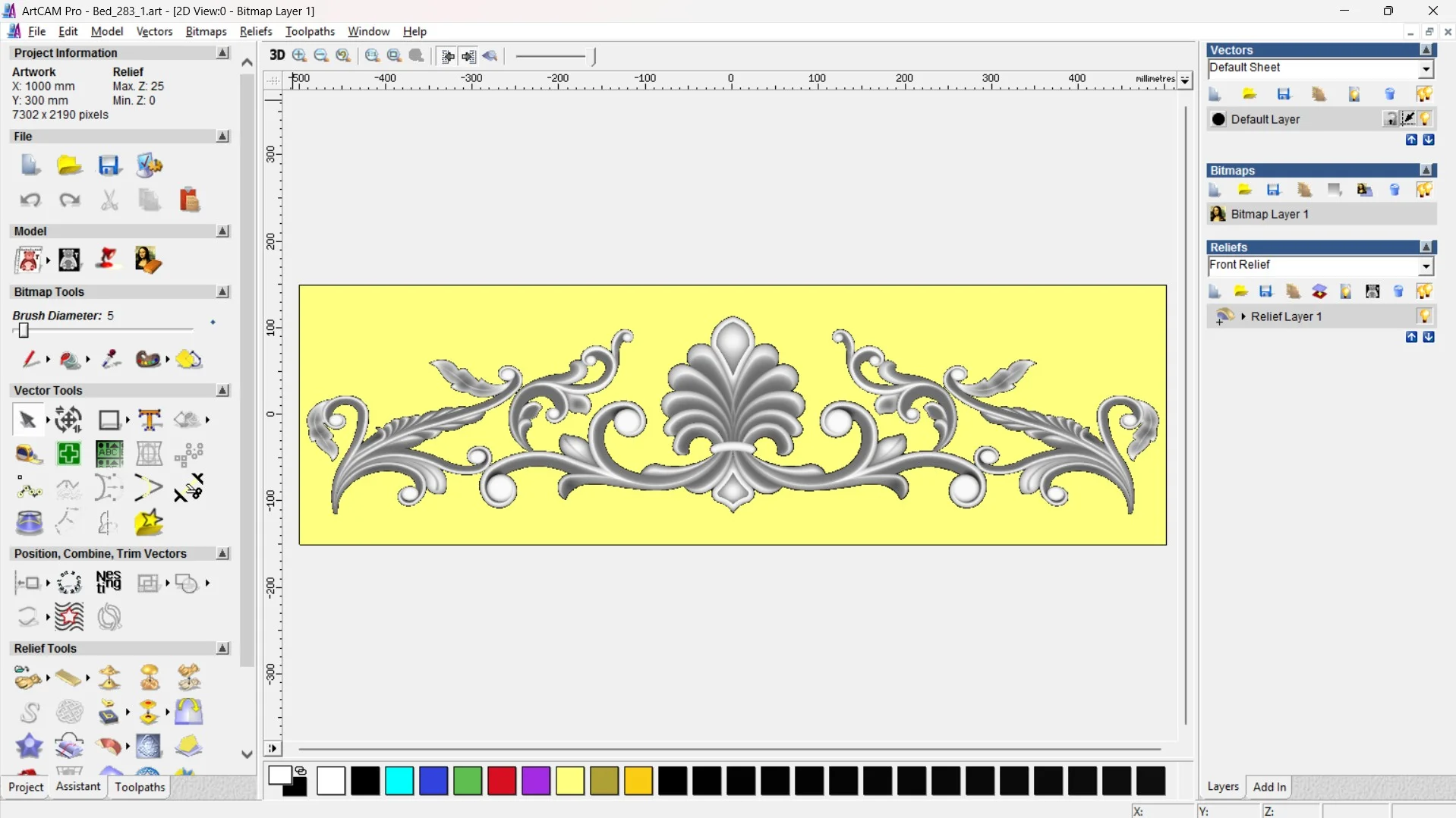Open the Front Relief dropdown
Screen dimensions: 1456x818
pyautogui.click(x=1426, y=266)
